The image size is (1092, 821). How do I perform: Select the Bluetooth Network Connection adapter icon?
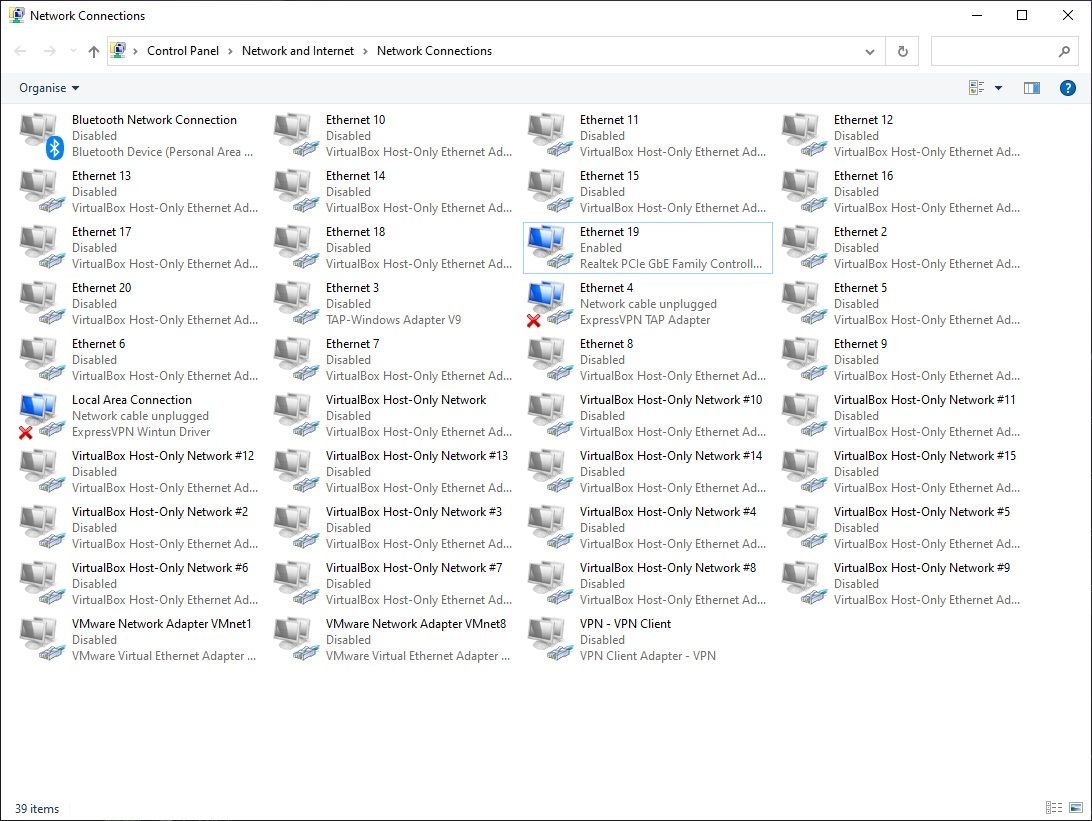point(41,135)
